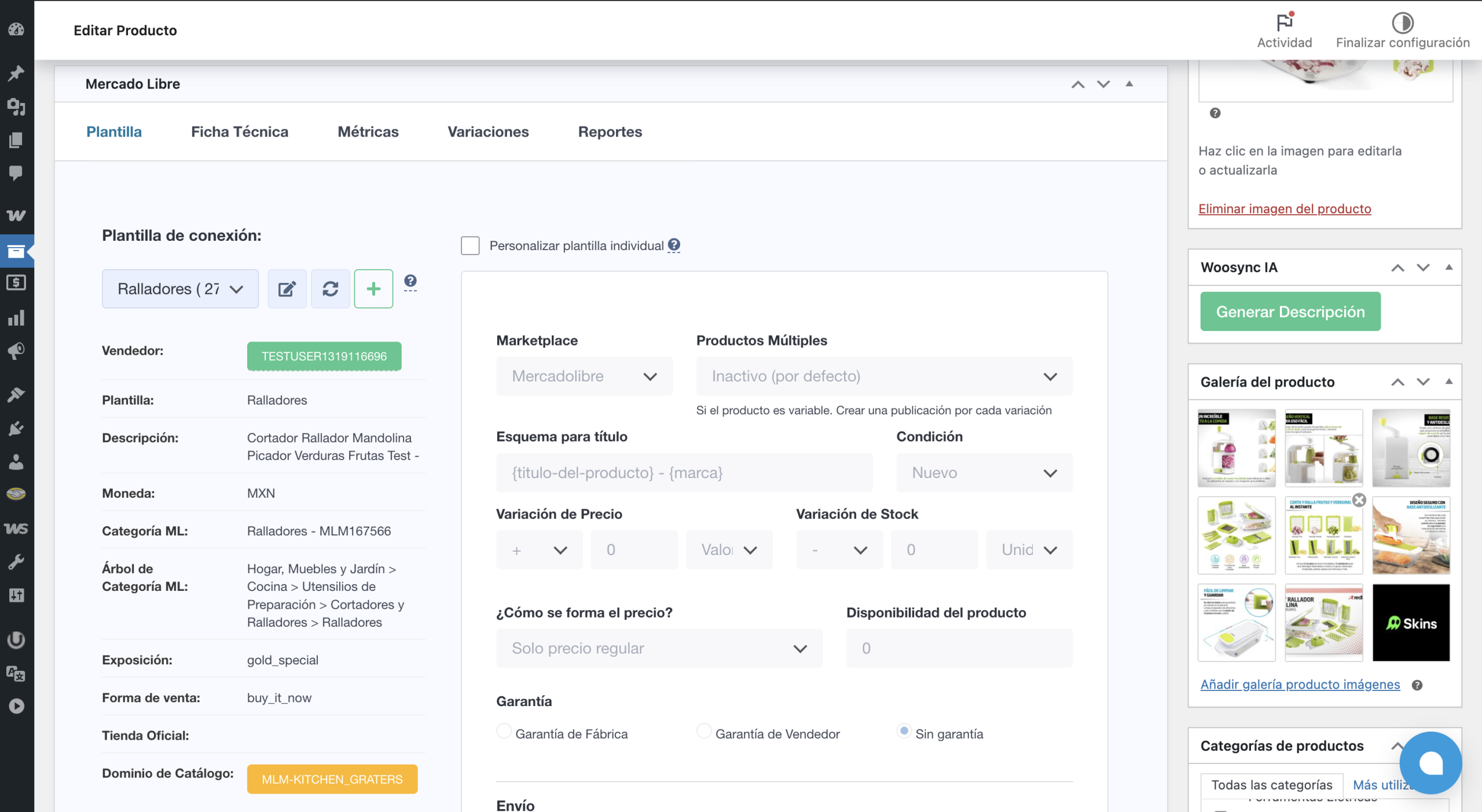Switch to the Variaciones tab
Image resolution: width=1482 pixels, height=812 pixels.
click(488, 131)
